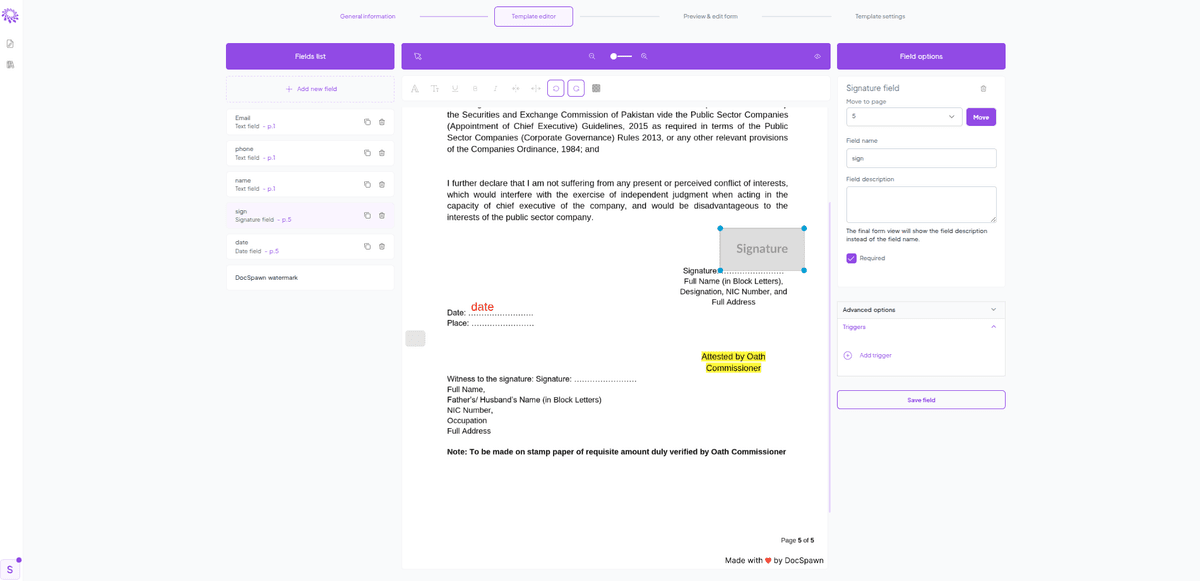Collapse the Triggers section

point(920,327)
